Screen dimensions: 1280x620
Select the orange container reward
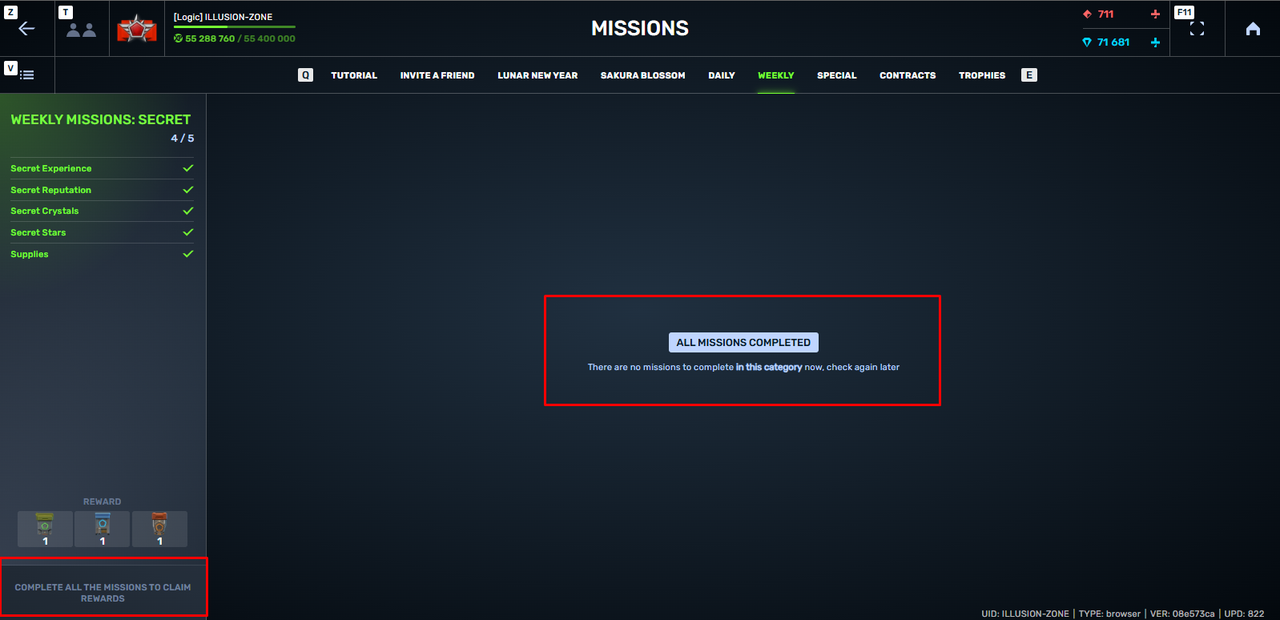point(160,529)
